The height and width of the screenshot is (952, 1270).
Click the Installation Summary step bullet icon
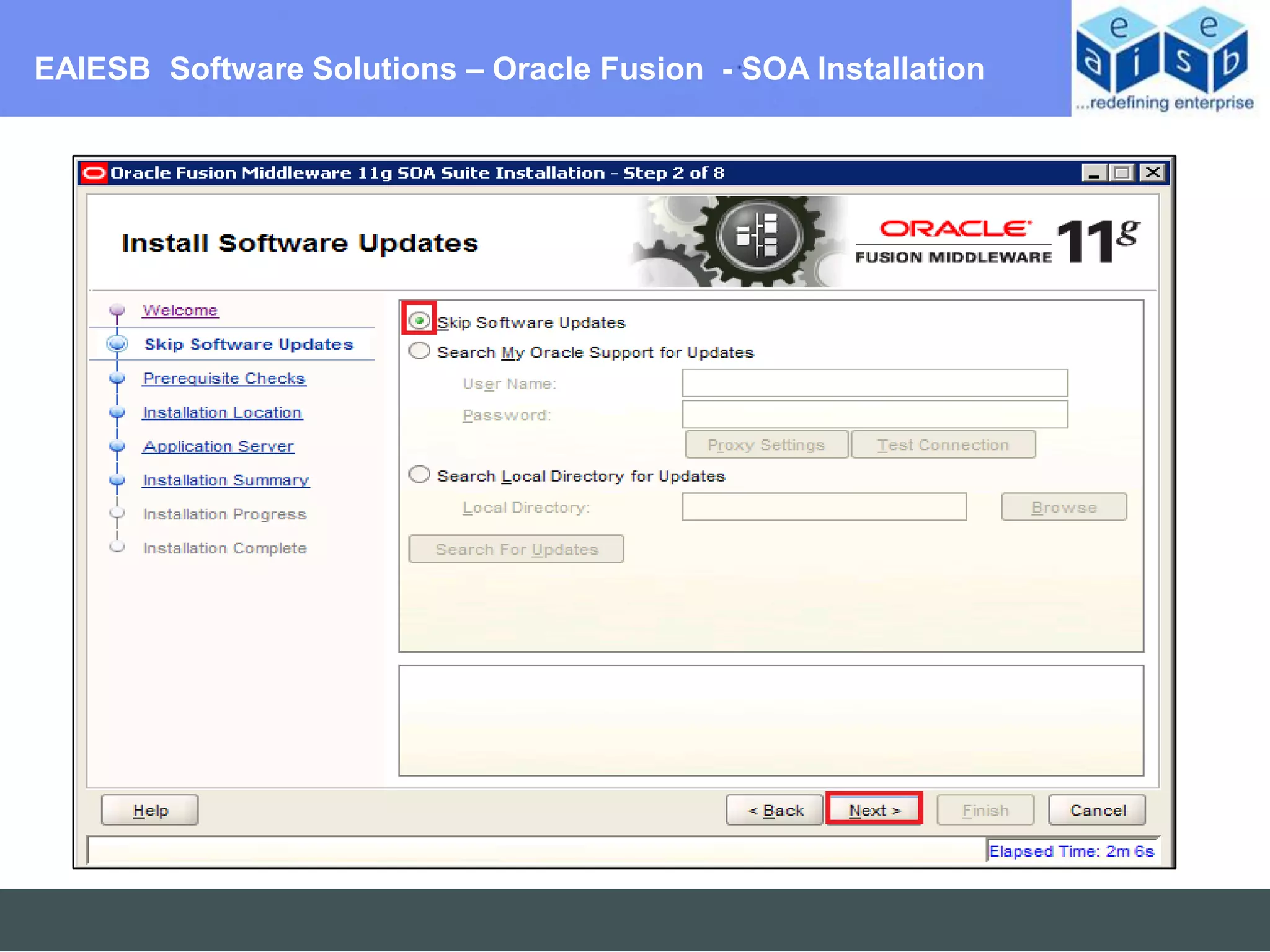point(117,480)
